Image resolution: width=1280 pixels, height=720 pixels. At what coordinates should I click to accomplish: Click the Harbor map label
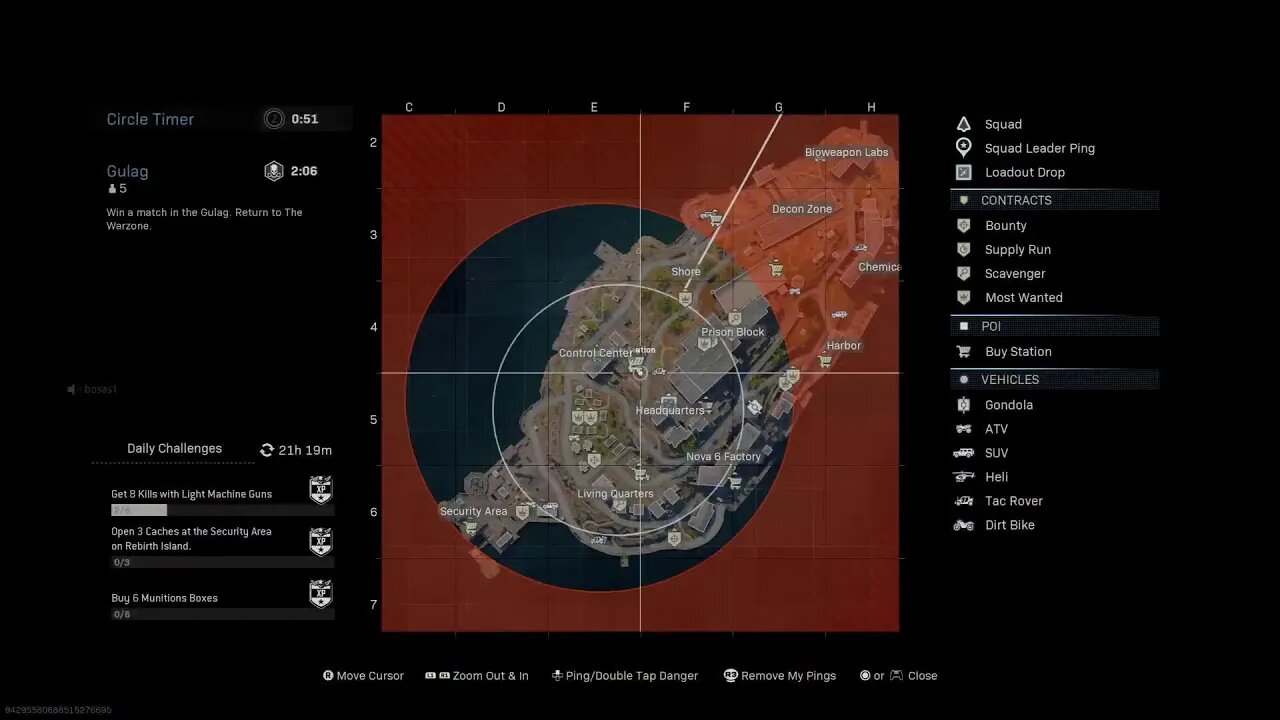tap(844, 346)
